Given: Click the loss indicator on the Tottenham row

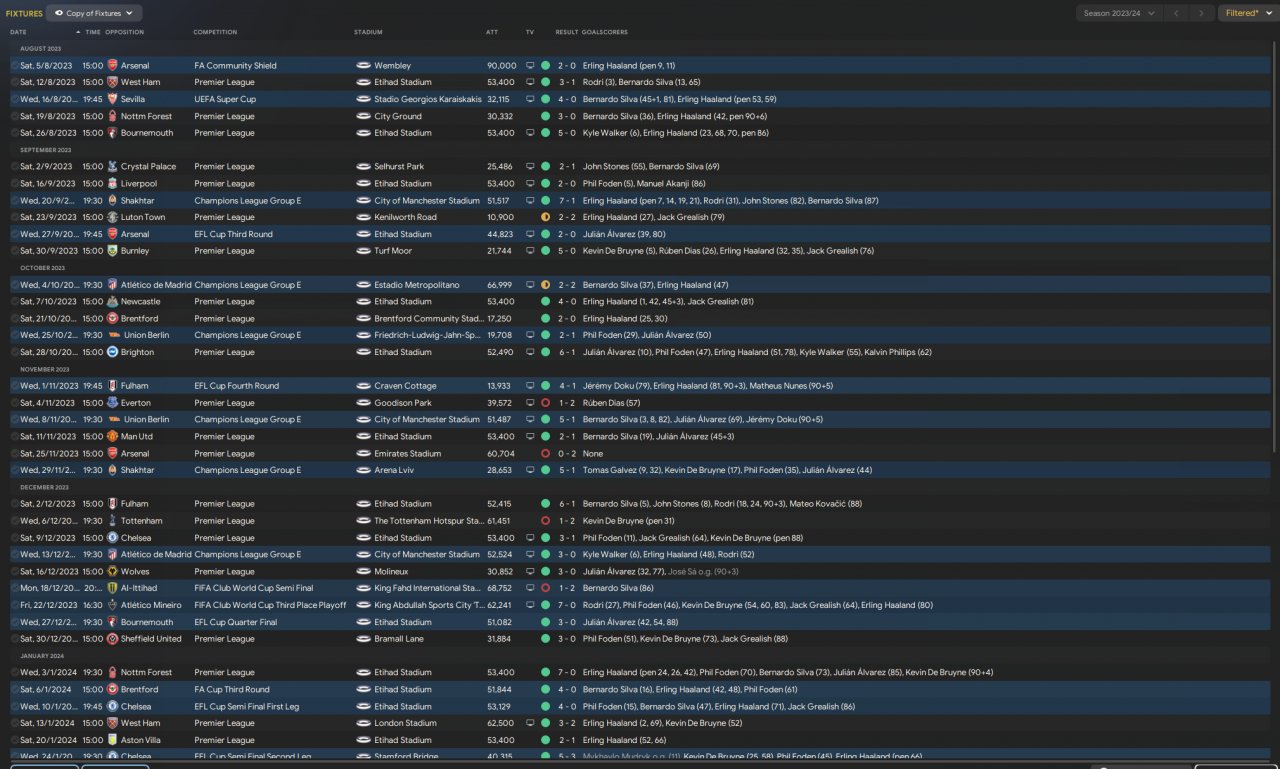Looking at the screenshot, I should pos(545,521).
